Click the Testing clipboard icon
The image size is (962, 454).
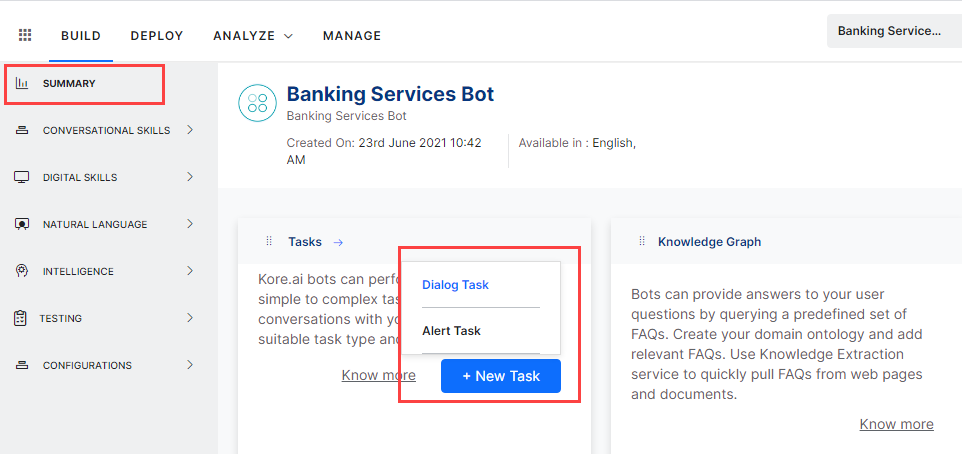[x=20, y=318]
